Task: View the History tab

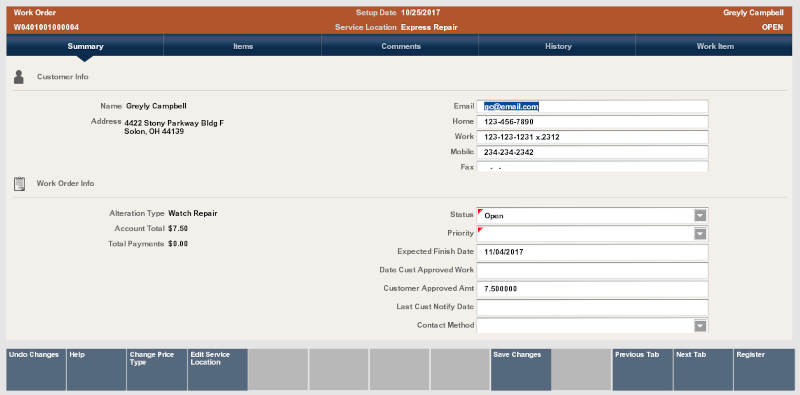Action: pos(558,46)
